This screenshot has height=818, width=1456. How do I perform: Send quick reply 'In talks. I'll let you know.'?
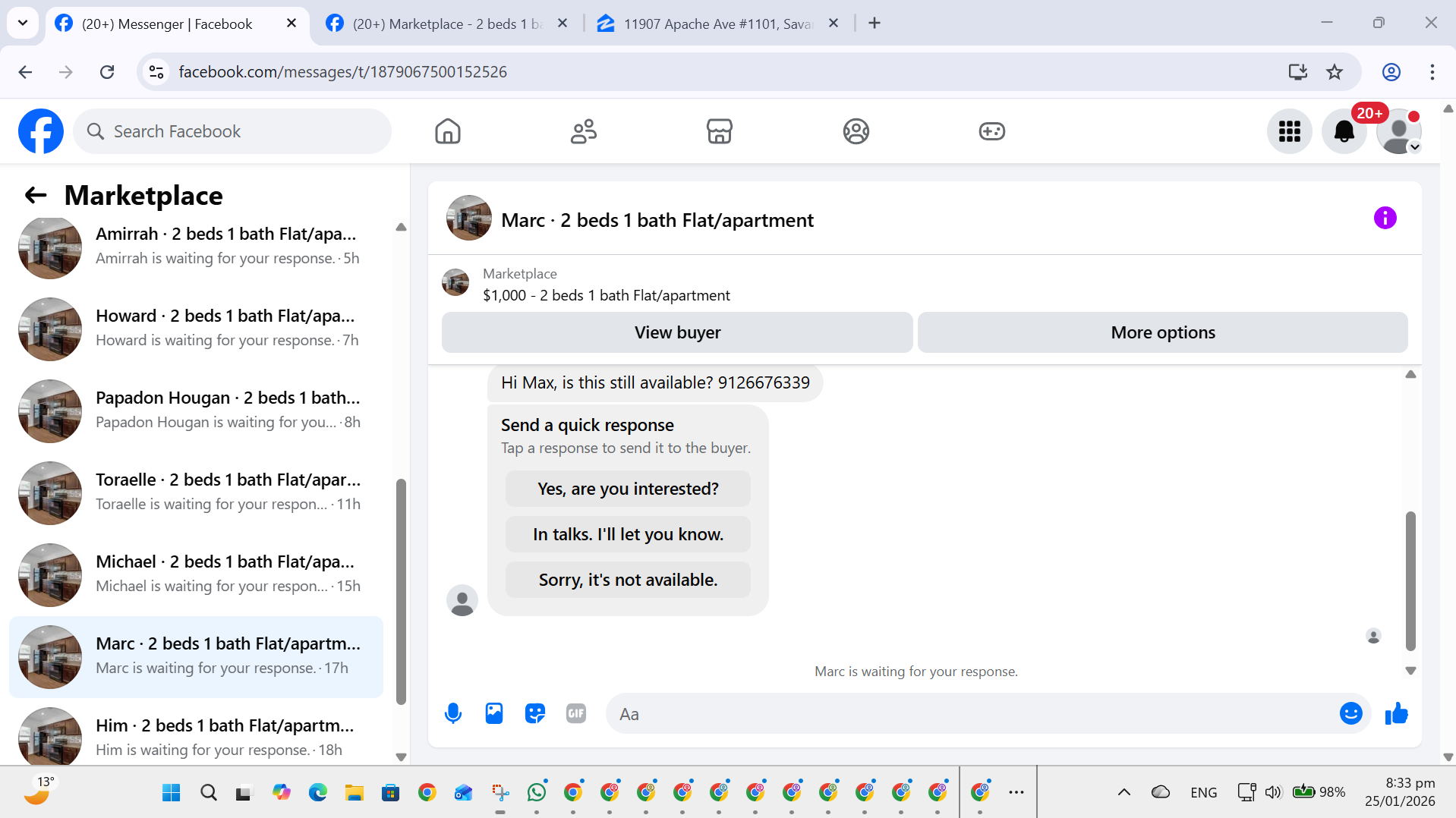628,534
